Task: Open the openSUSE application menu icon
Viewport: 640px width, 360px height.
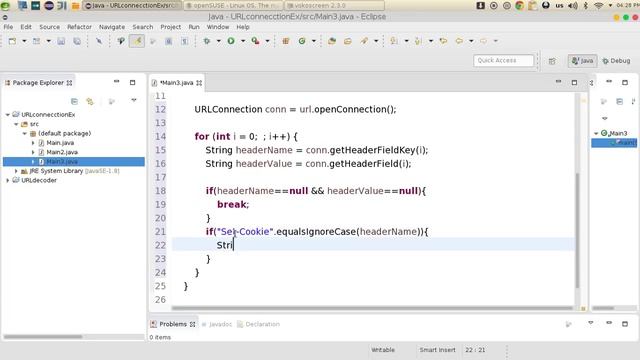Action: click(x=5, y=5)
